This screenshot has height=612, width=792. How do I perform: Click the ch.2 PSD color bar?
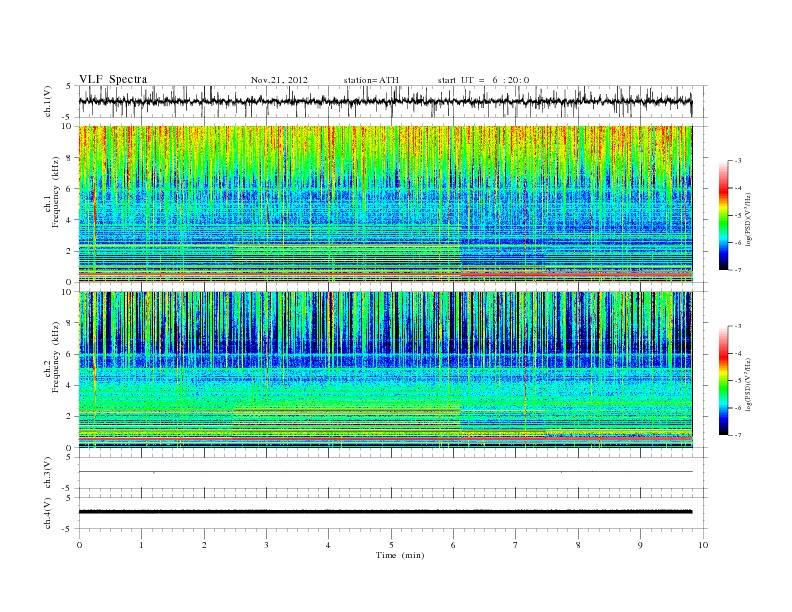723,380
